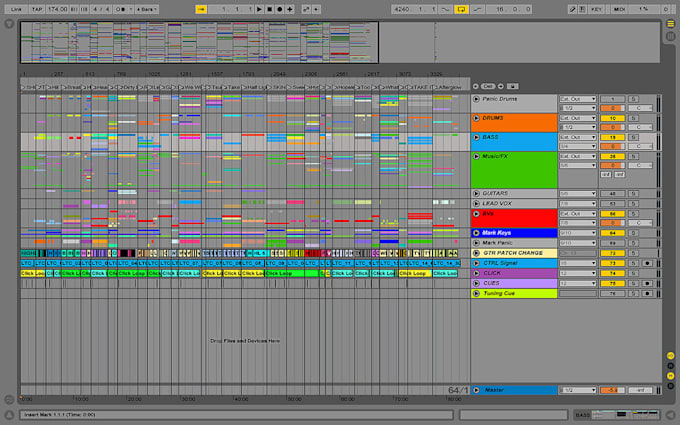Click the Del locator button

(x=488, y=86)
